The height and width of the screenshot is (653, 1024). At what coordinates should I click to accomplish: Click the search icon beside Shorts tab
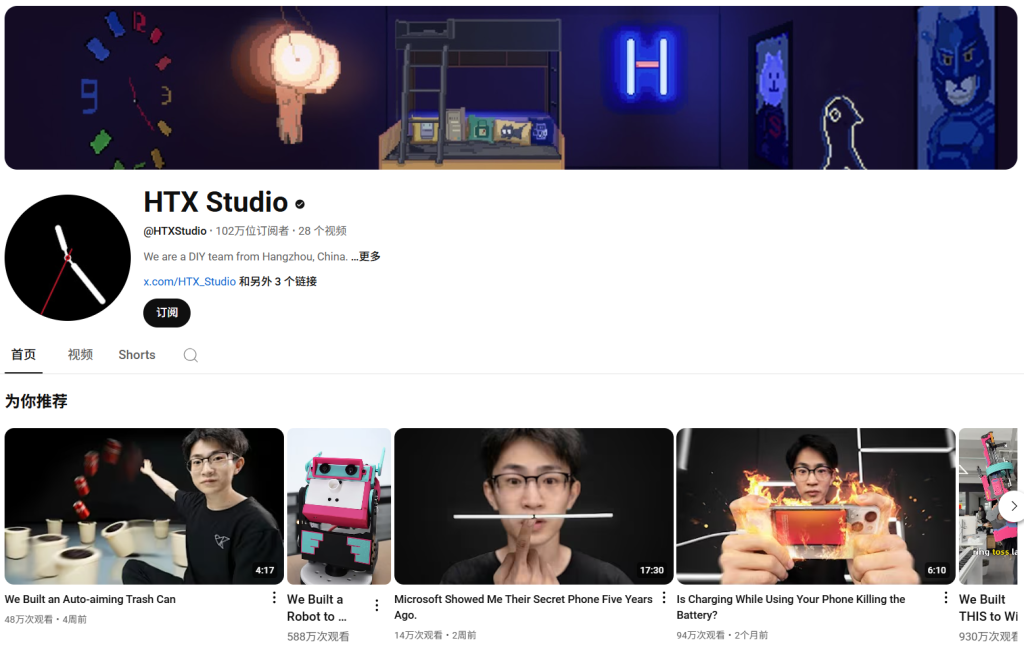(x=190, y=355)
